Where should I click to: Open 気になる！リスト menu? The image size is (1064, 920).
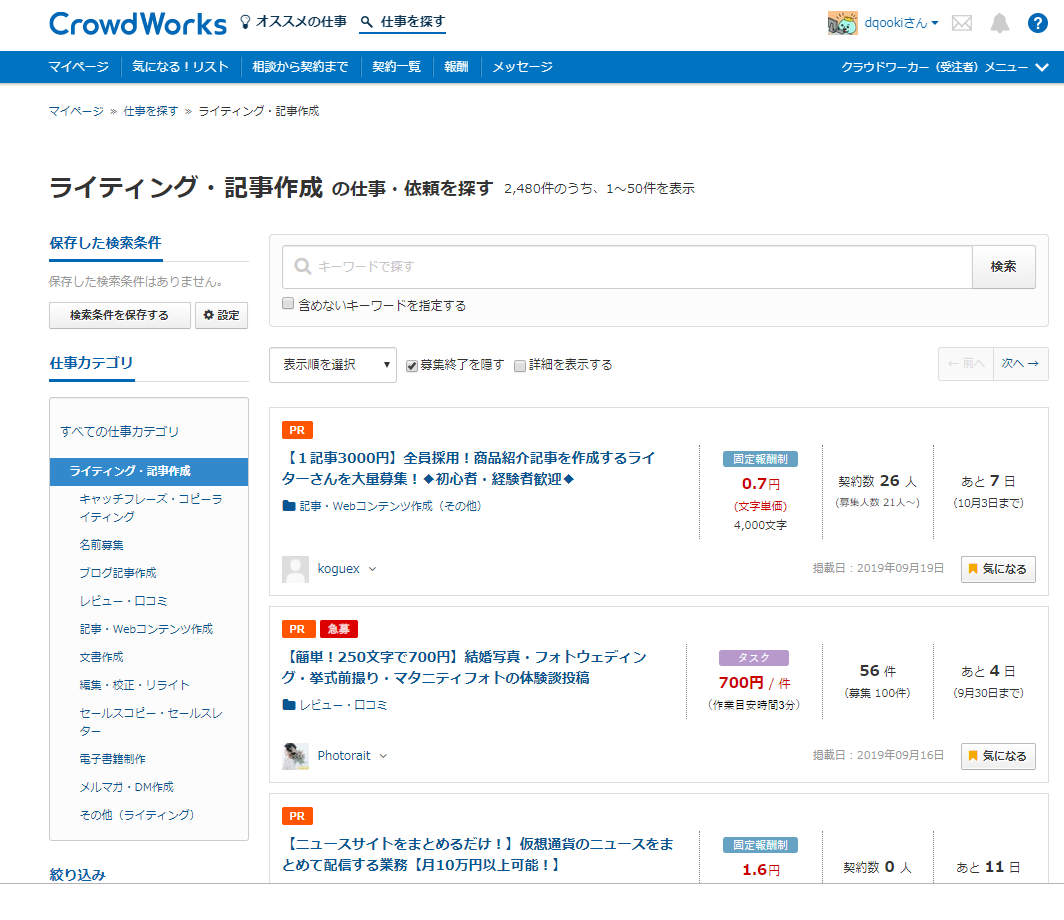180,67
